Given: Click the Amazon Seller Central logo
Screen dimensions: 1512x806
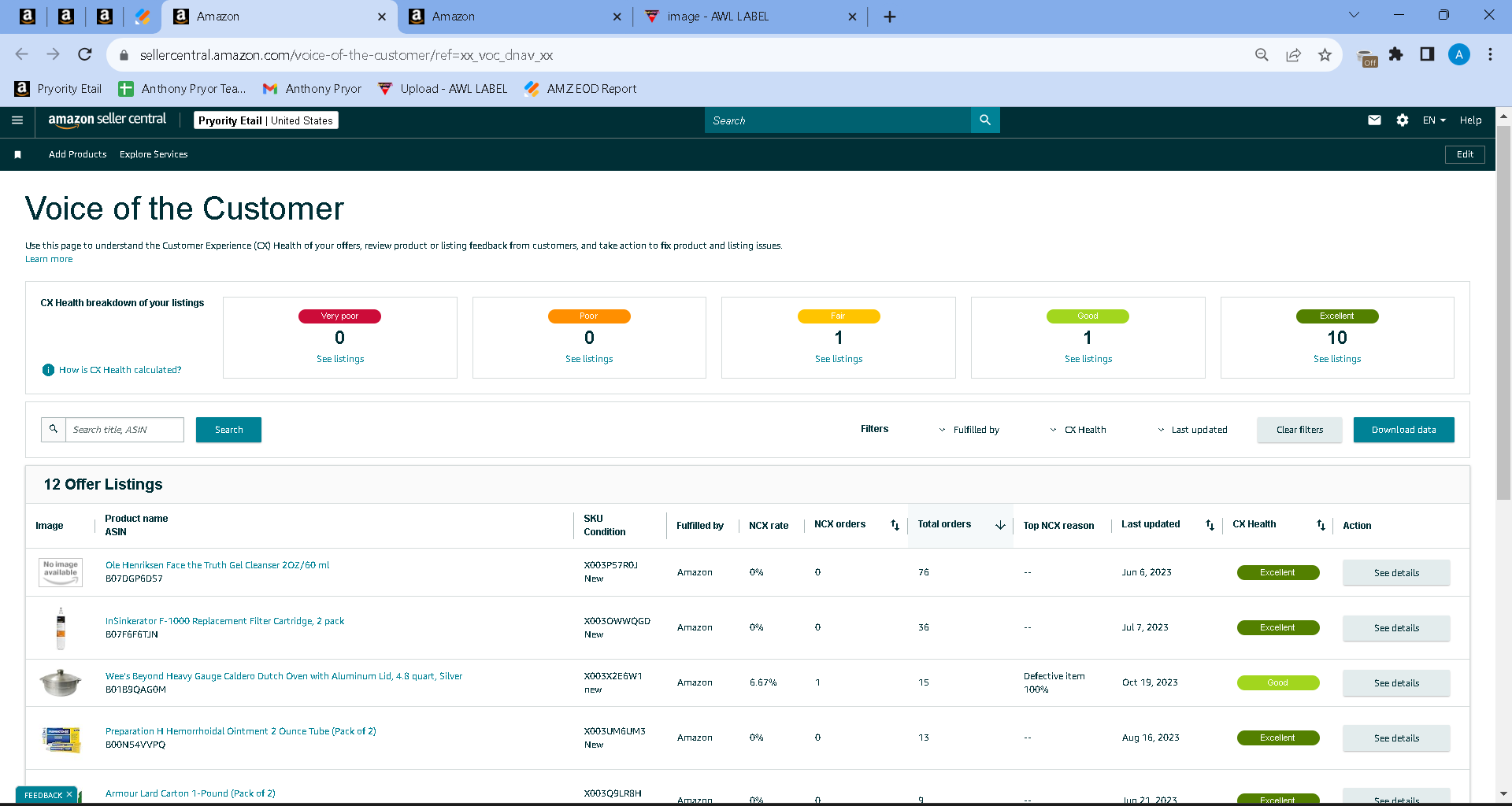Looking at the screenshot, I should click(107, 120).
